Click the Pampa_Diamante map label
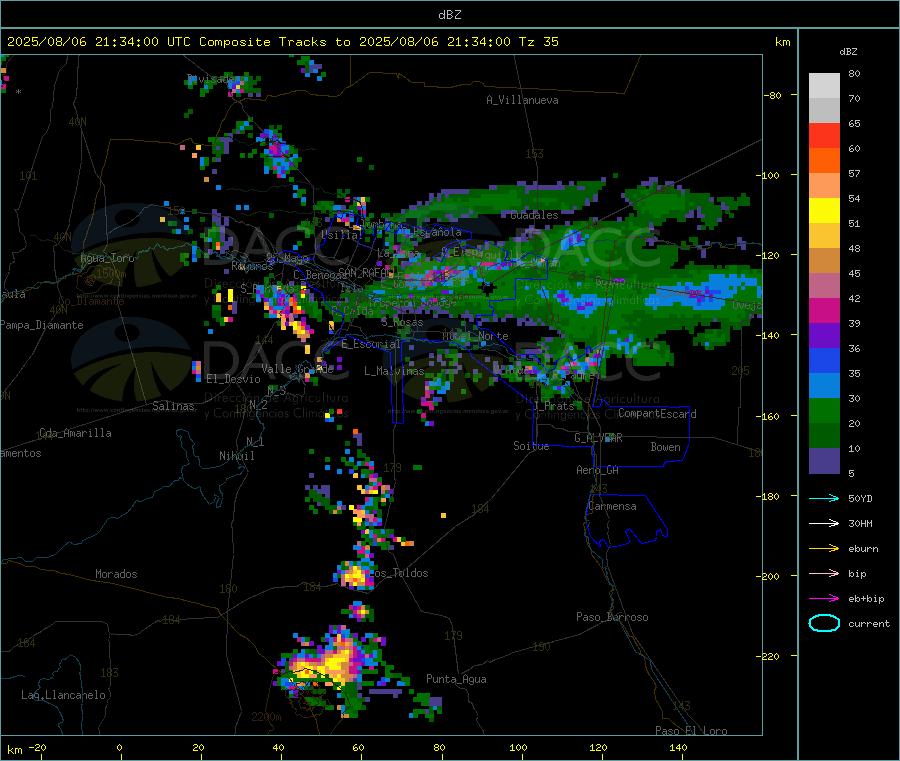 pos(42,325)
